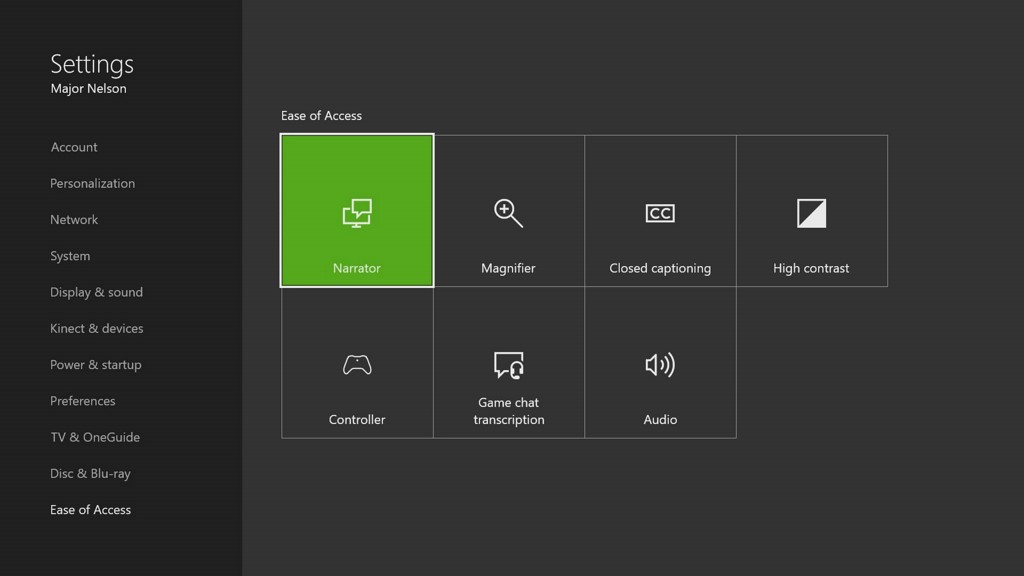Click the Audio label text
This screenshot has height=576, width=1024.
(x=660, y=419)
